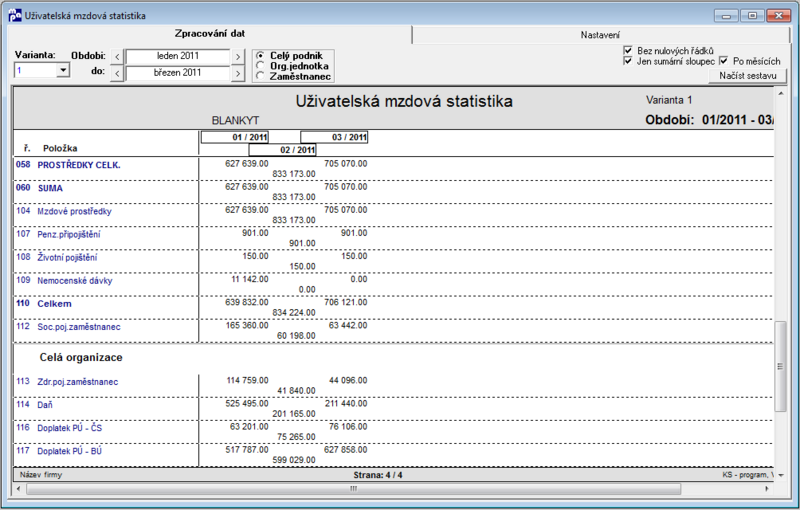
Task: Click the Mzdové prostředky row
Action: pyautogui.click(x=393, y=215)
